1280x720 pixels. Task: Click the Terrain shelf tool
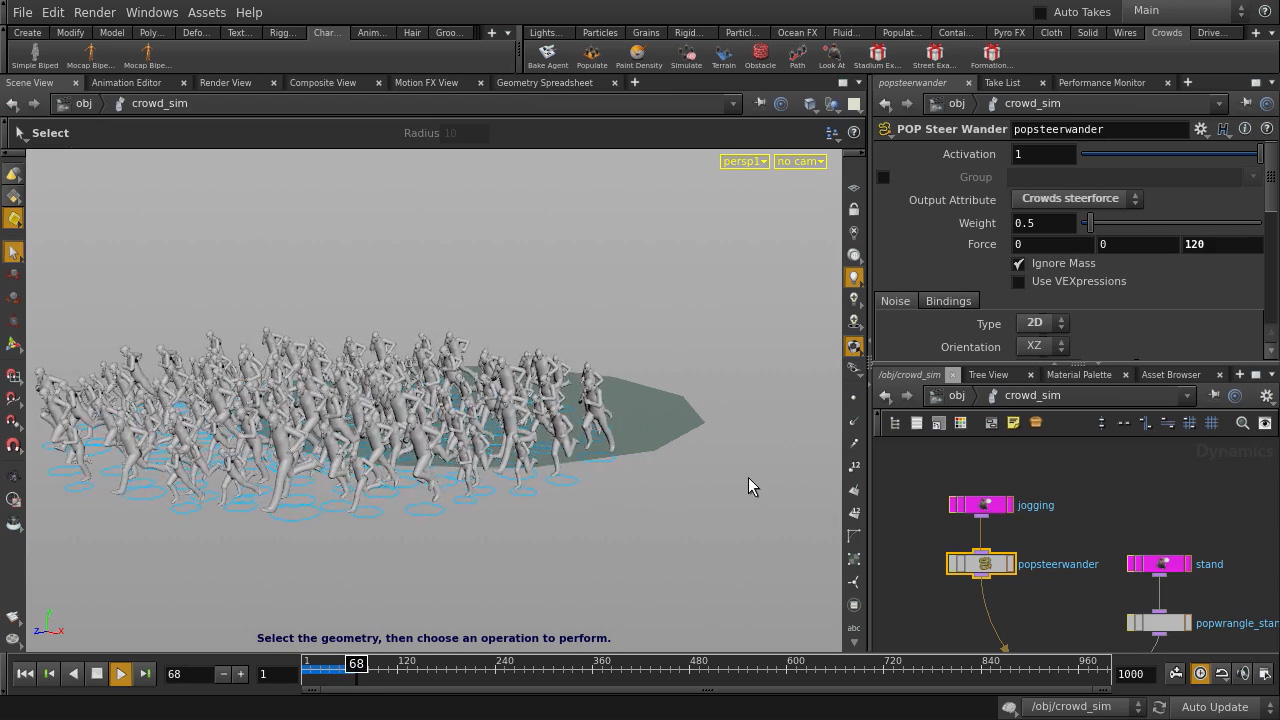(723, 55)
